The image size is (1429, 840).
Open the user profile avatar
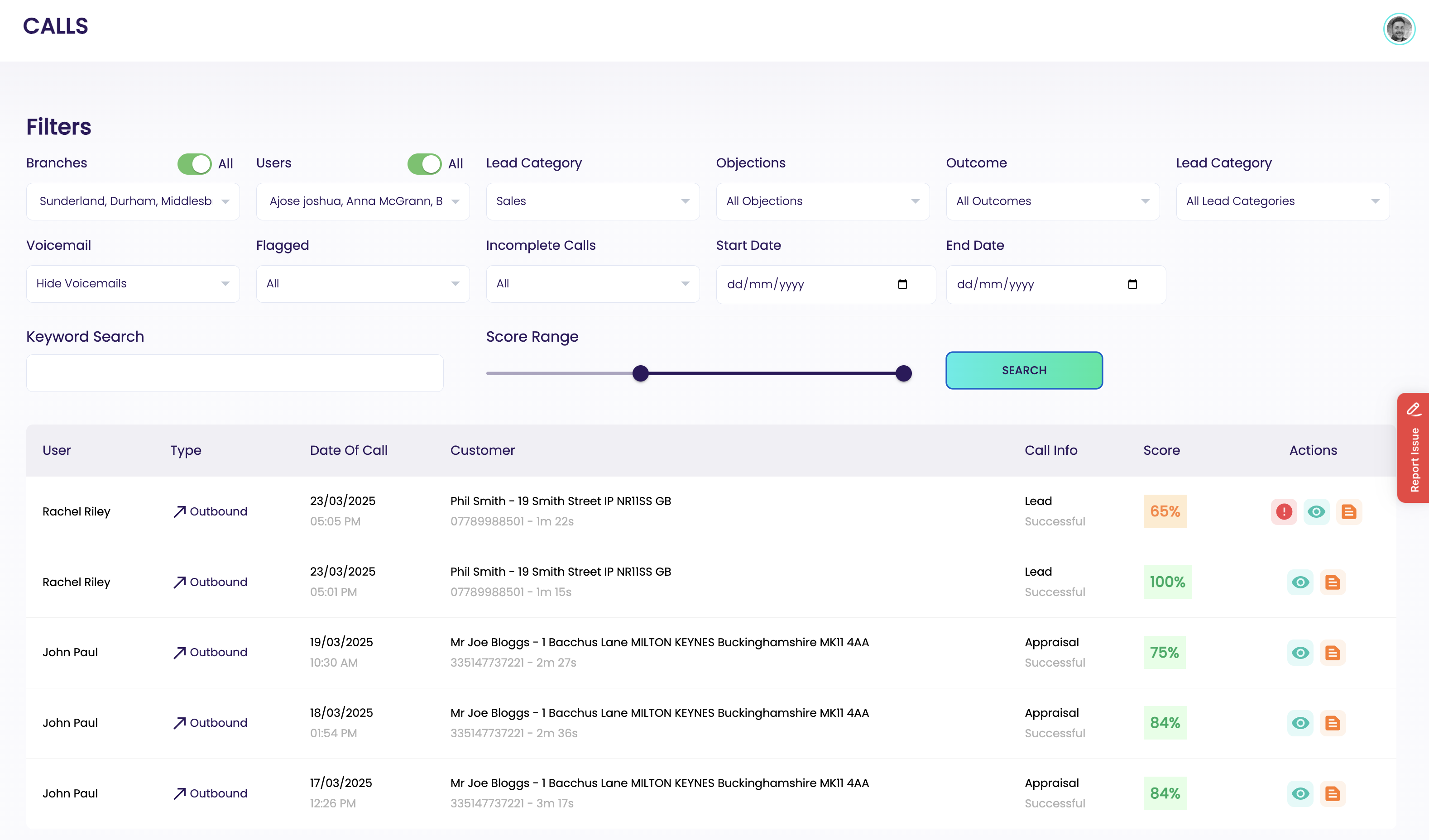(1399, 29)
